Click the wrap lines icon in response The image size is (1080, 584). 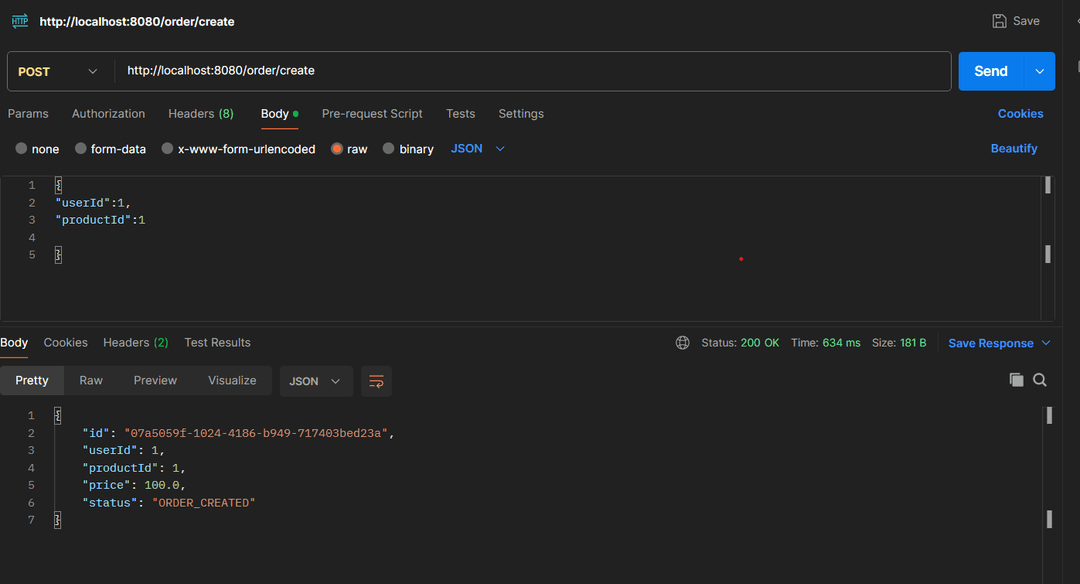pyautogui.click(x=376, y=381)
